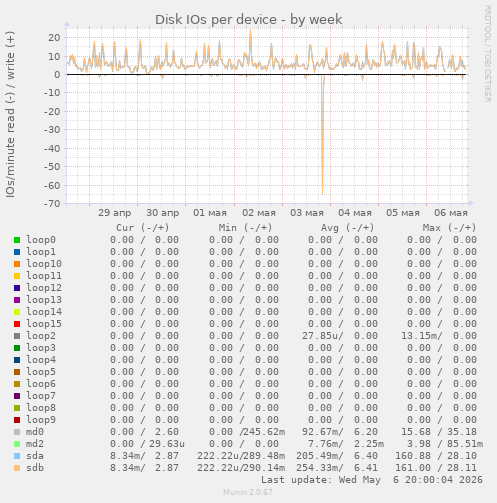This screenshot has height=503, width=497.
Task: Click the '05 мая' date label
Action: 403,213
